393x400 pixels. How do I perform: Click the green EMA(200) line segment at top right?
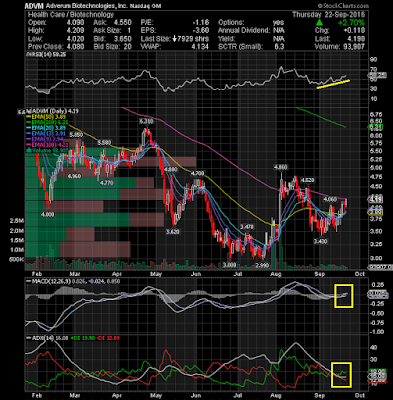pyautogui.click(x=321, y=117)
